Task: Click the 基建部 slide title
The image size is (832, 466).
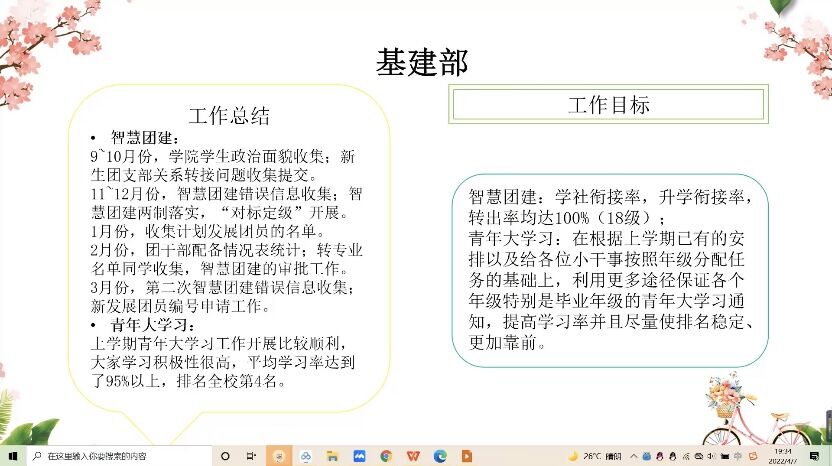Action: click(421, 62)
